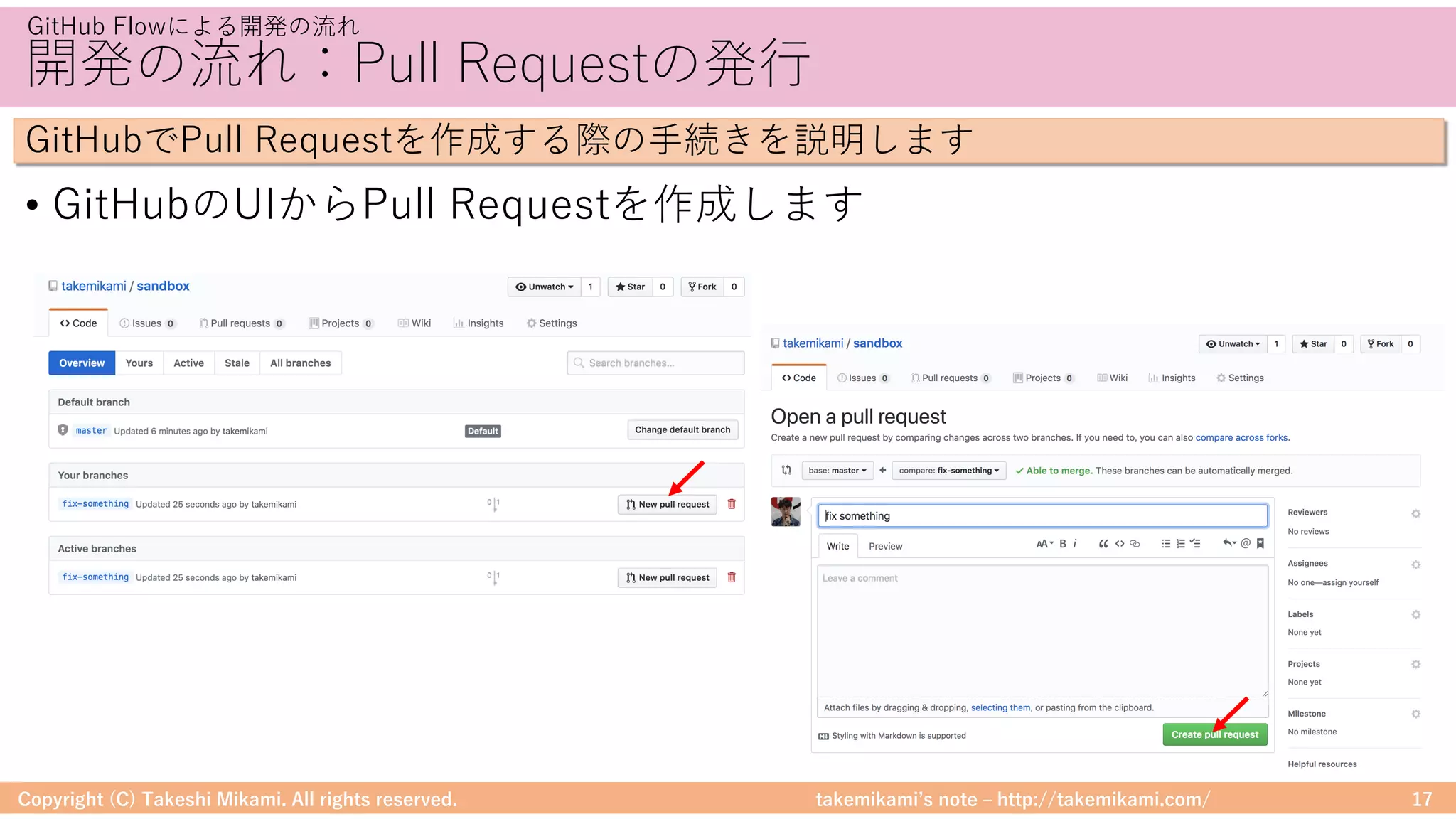Open the Projects tab in the right screenshot
Screen dimensions: 1456x819
pos(1043,378)
